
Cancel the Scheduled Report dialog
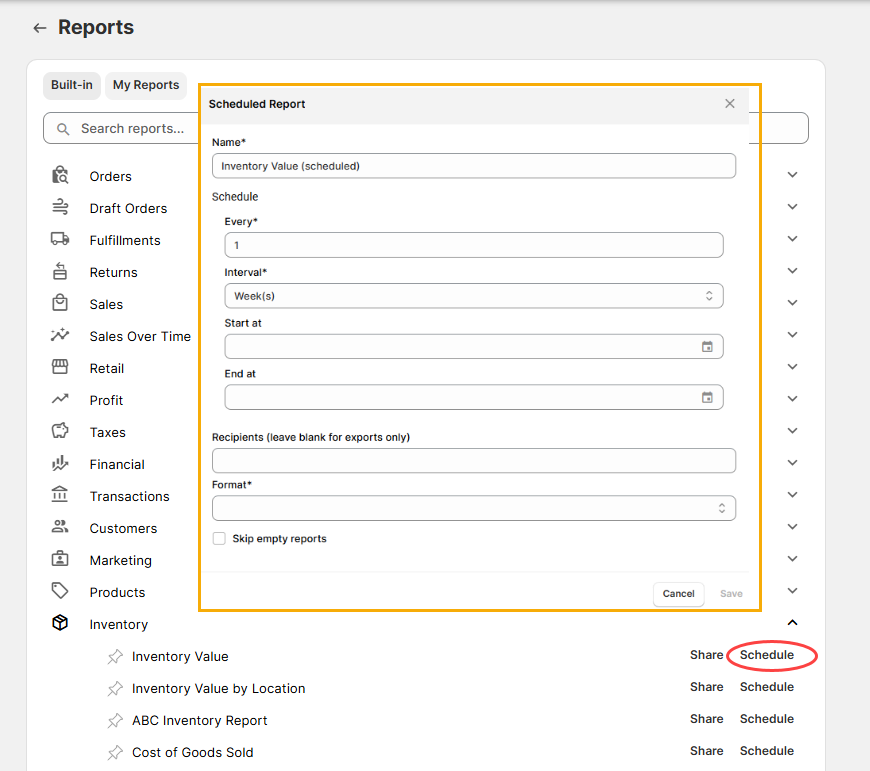[678, 594]
